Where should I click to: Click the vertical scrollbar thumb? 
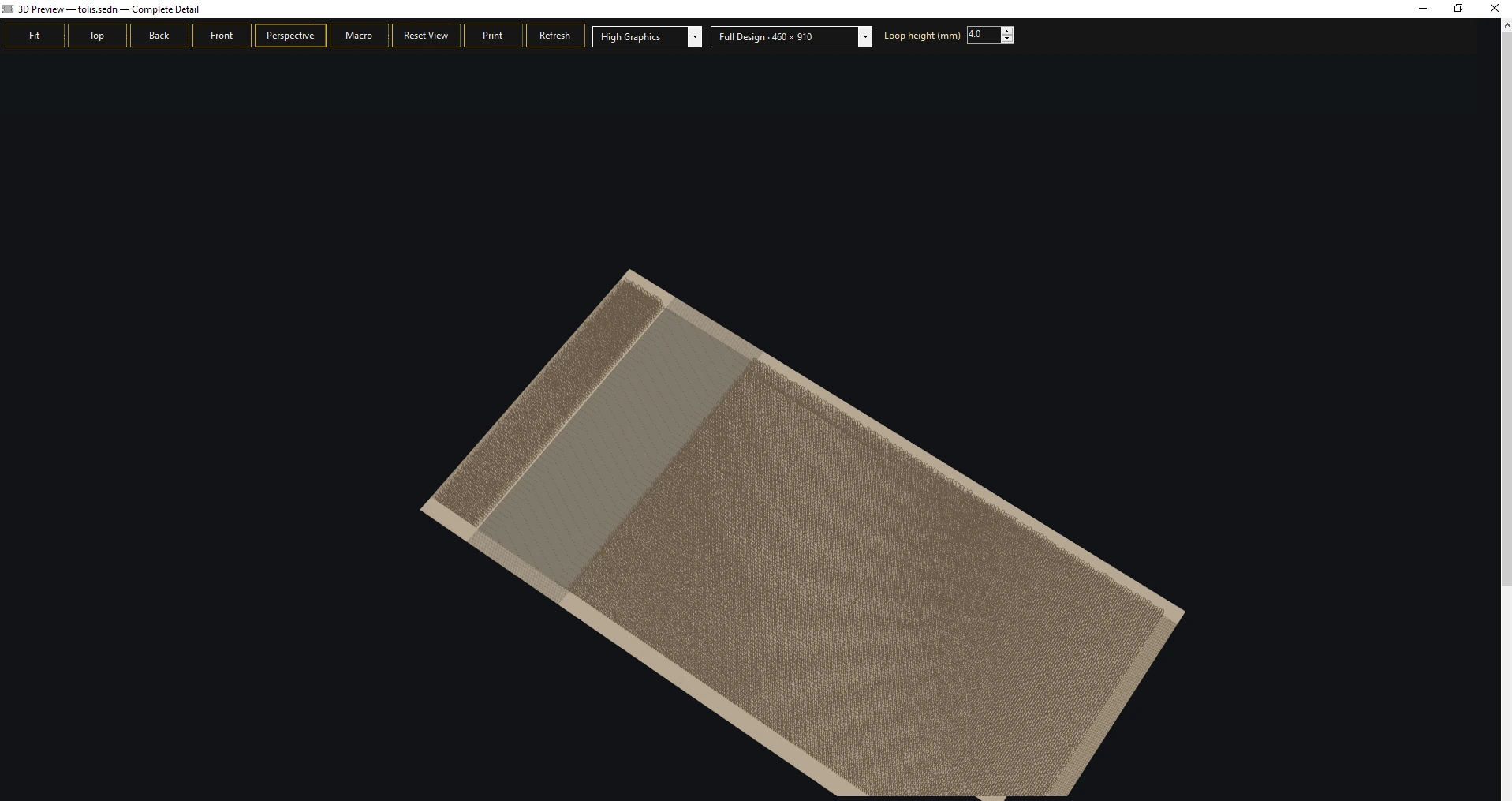click(1506, 308)
